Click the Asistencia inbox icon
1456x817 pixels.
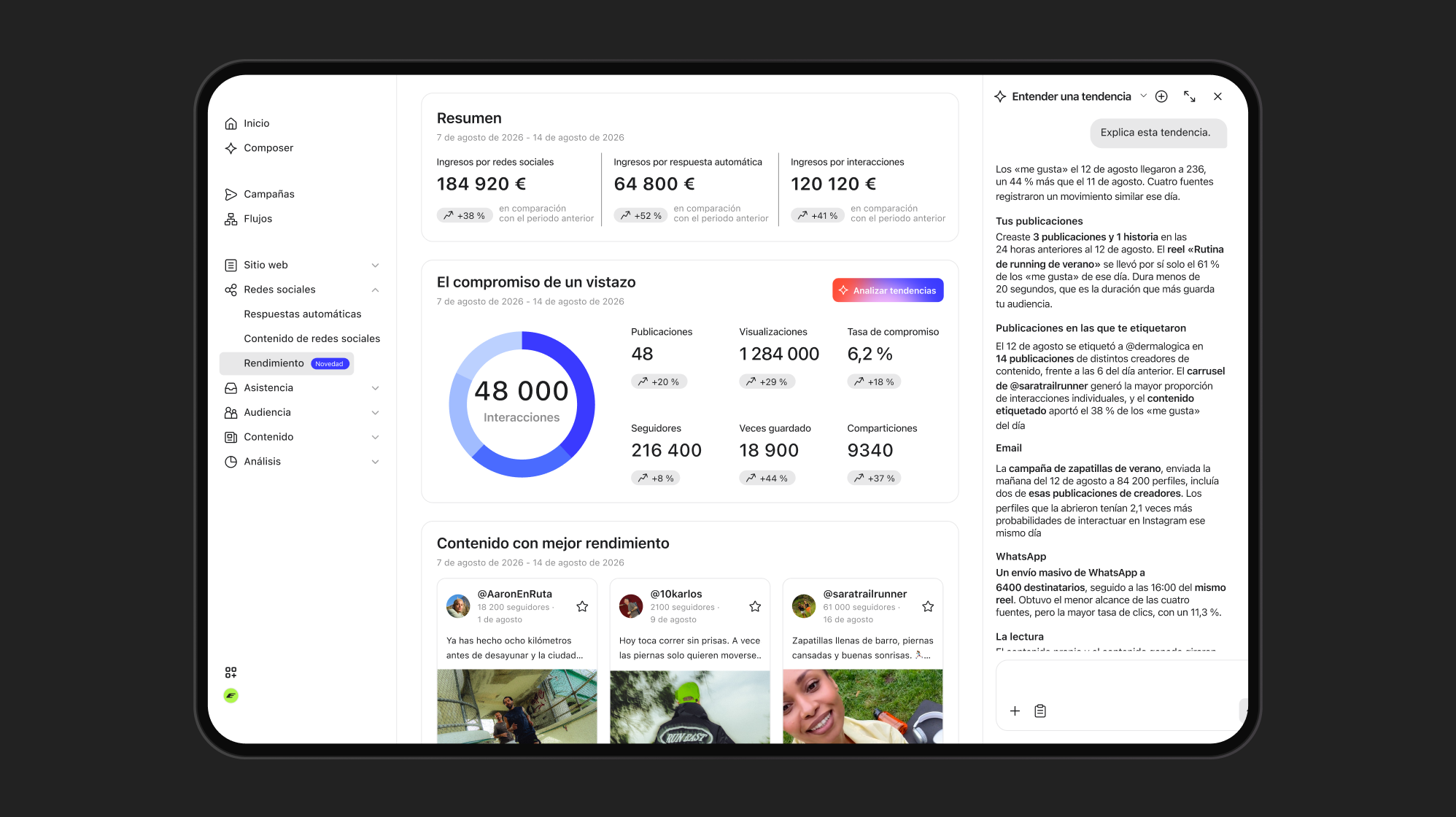pos(231,388)
